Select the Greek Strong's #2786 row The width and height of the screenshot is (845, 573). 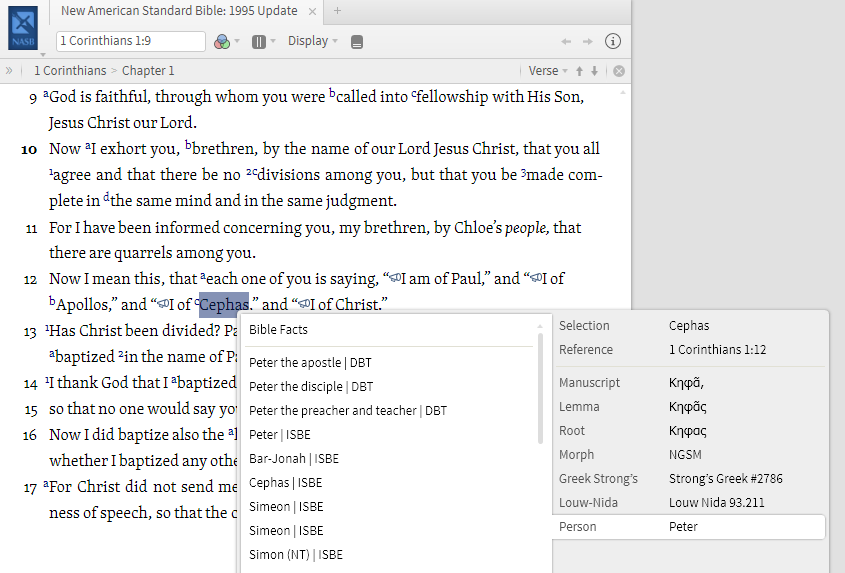coord(689,479)
